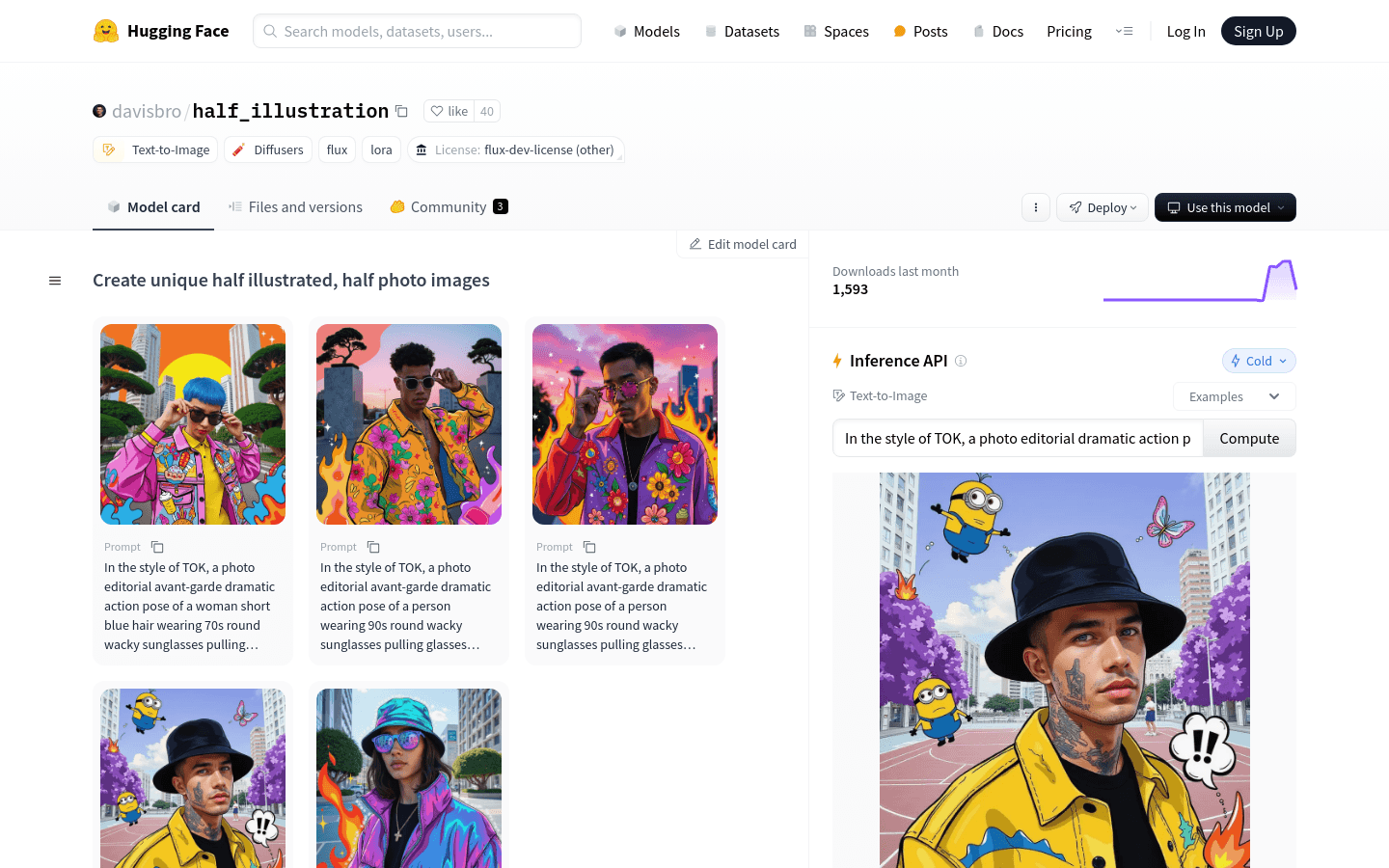Go to Datasets in the top navigation
This screenshot has width=1389, height=868.
pyautogui.click(x=742, y=31)
